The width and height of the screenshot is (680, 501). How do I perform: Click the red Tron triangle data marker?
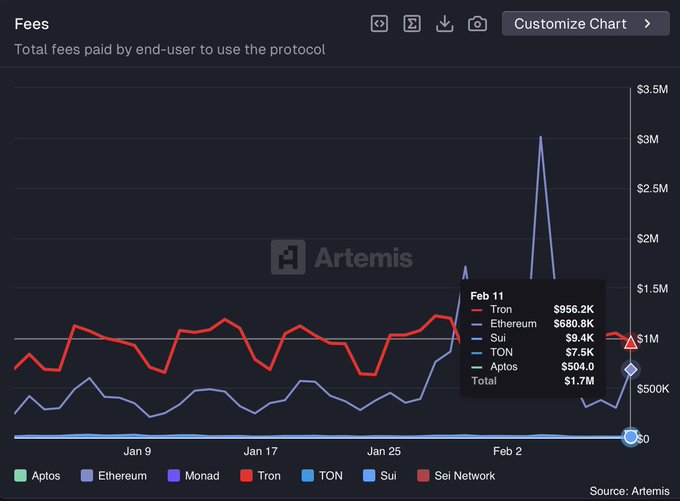tap(630, 343)
